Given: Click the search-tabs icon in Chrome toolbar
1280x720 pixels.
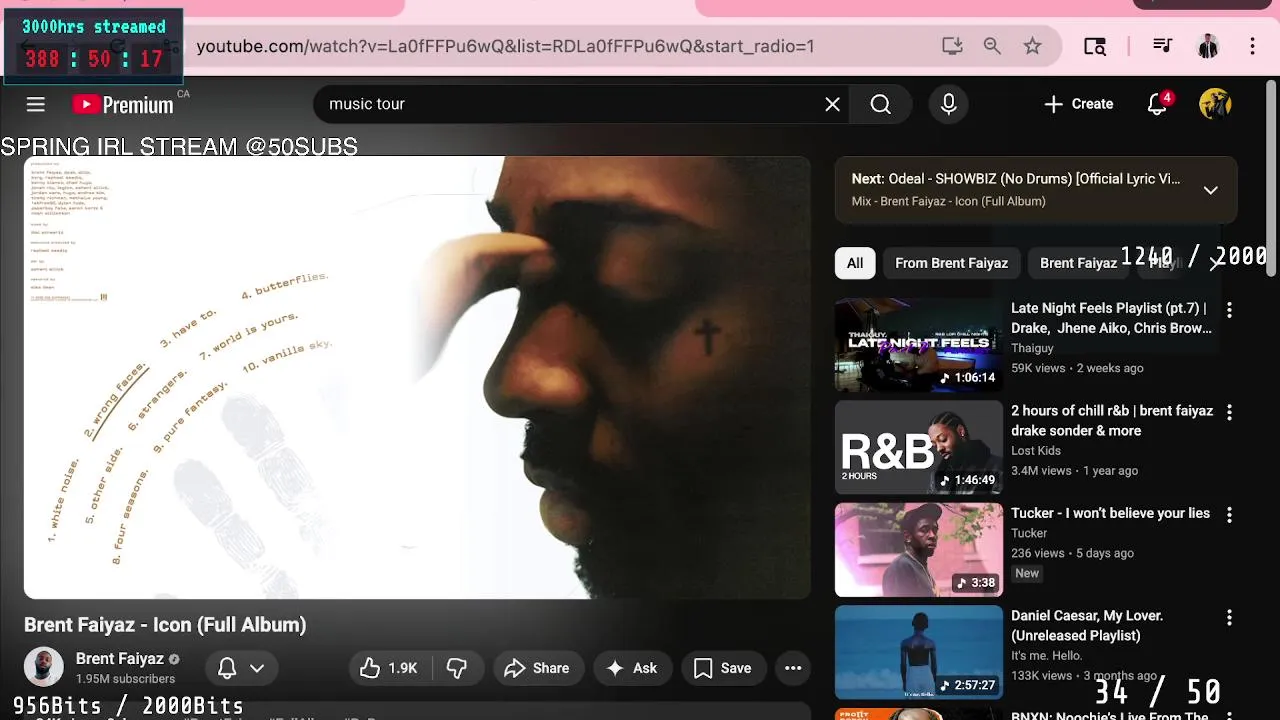Looking at the screenshot, I should (x=1095, y=46).
